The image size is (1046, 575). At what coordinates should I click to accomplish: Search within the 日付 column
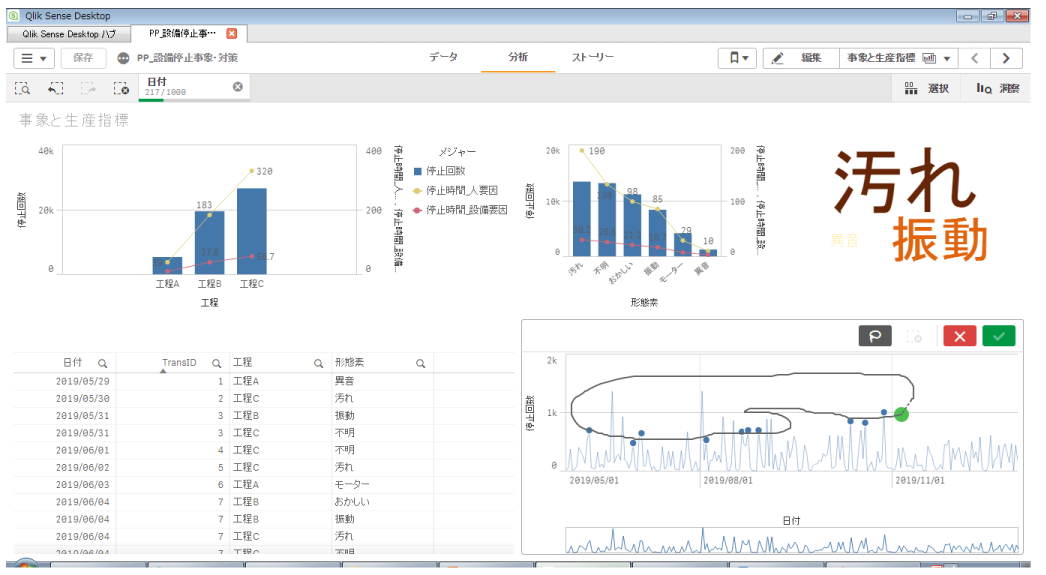pos(102,363)
